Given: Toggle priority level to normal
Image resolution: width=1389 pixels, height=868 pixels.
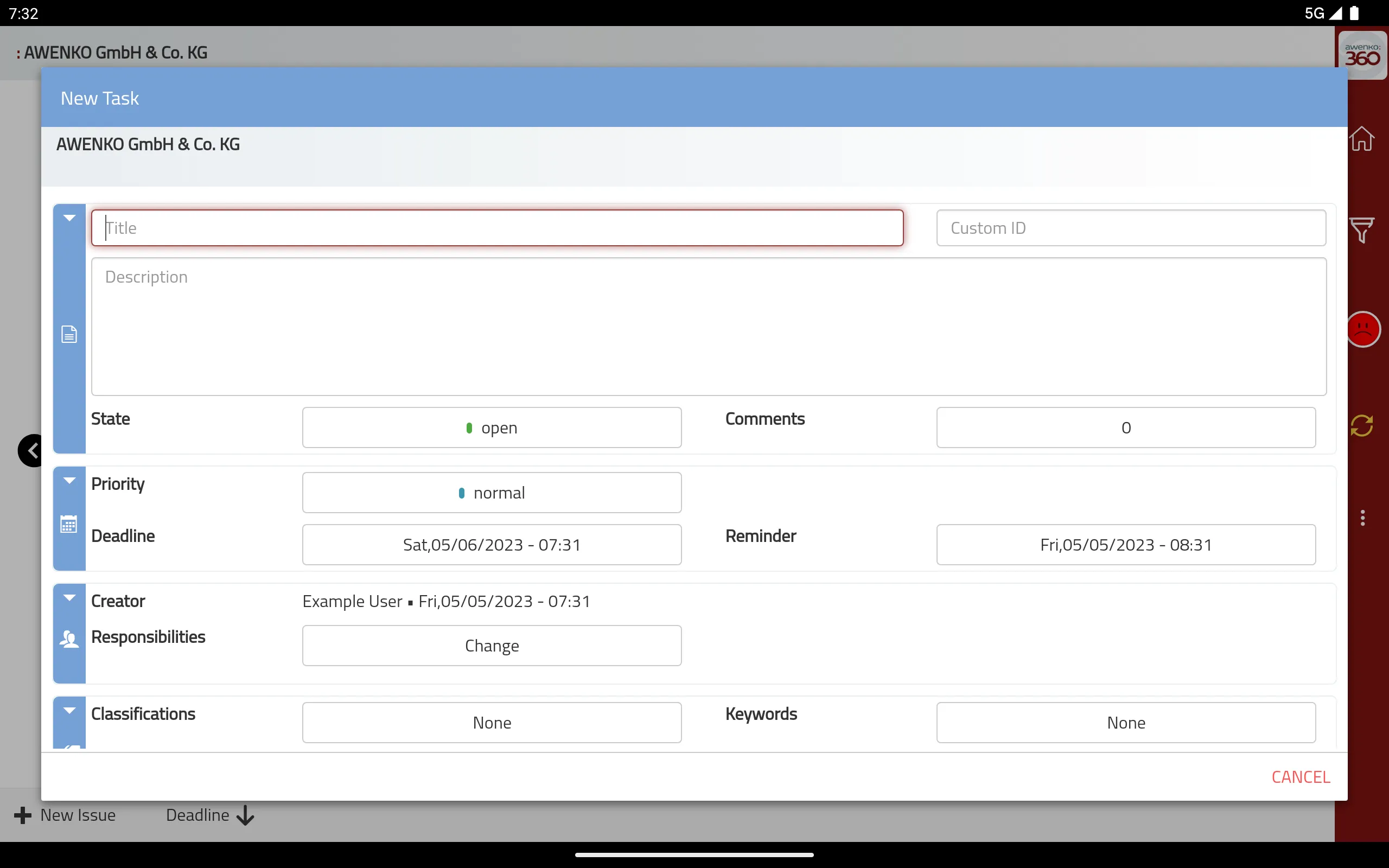Looking at the screenshot, I should (492, 492).
